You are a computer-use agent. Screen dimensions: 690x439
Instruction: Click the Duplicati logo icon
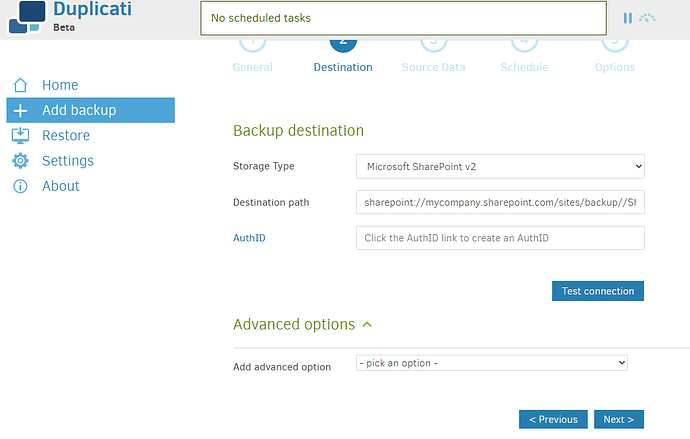tap(26, 17)
